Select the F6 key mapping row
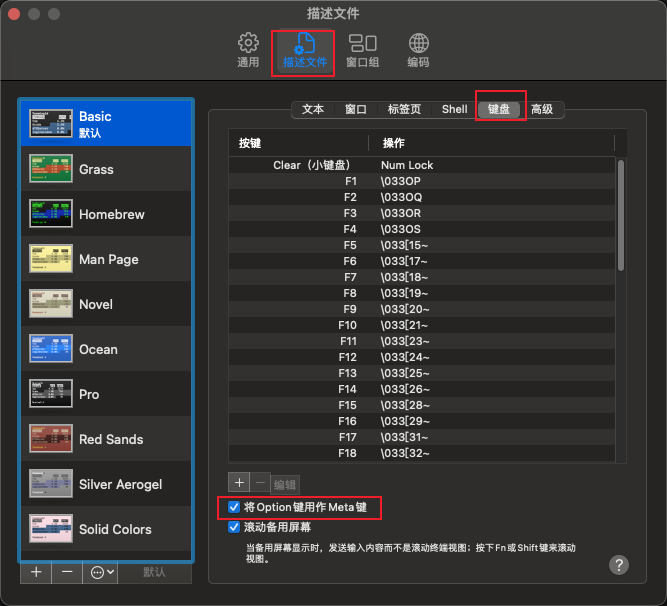 click(x=422, y=261)
